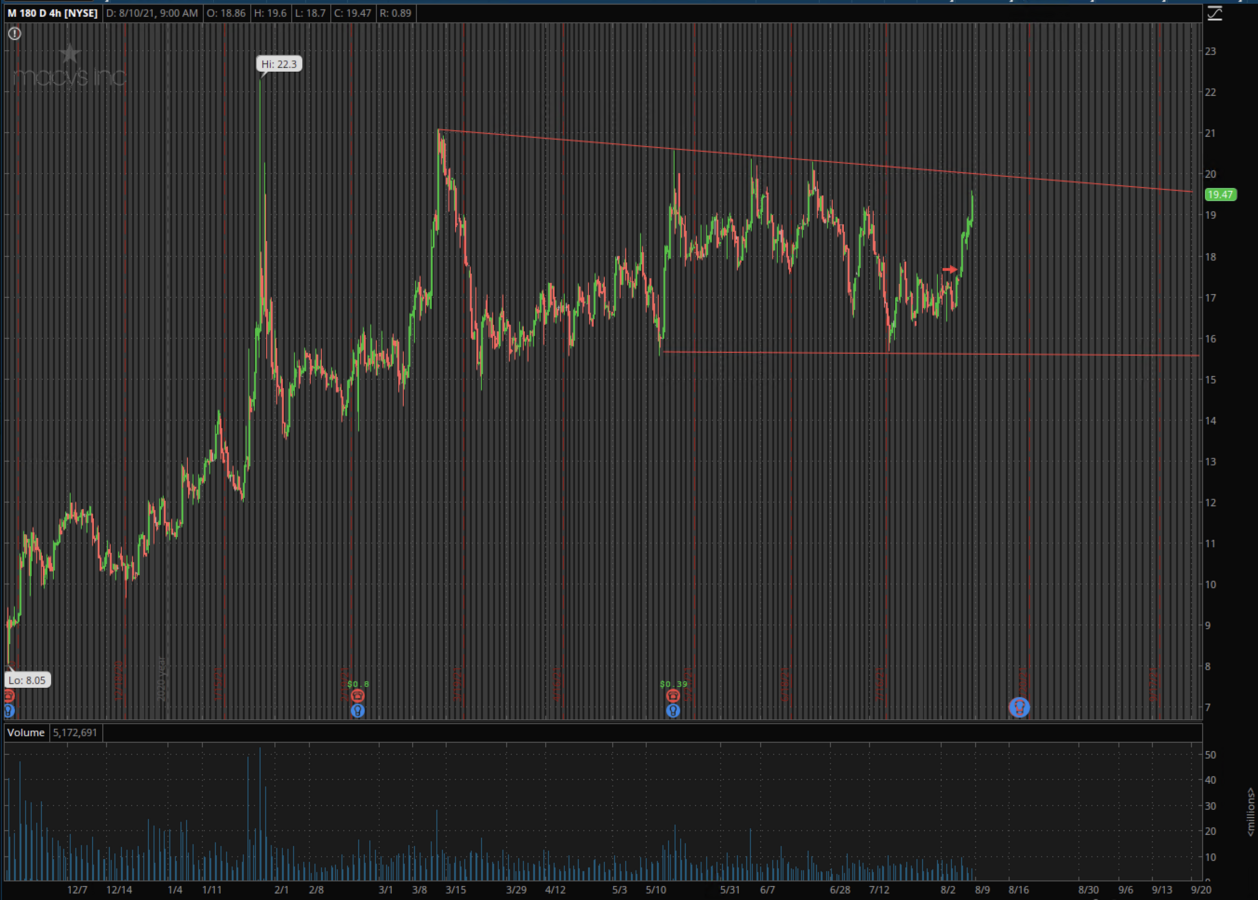Click the green 19.47 current price tag
This screenshot has width=1258, height=900.
pyautogui.click(x=1220, y=195)
